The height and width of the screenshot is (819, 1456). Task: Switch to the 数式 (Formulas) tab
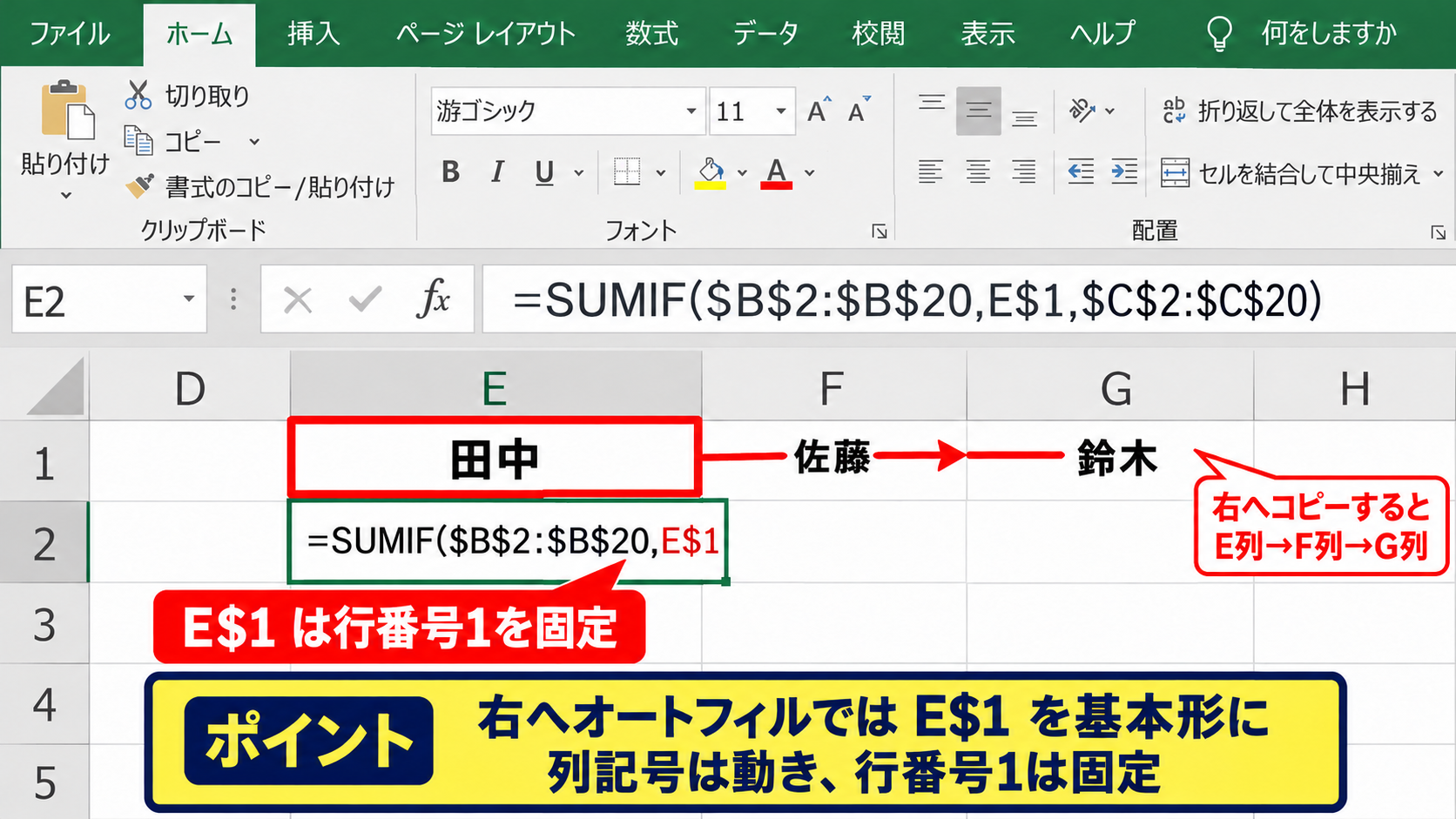tap(651, 33)
